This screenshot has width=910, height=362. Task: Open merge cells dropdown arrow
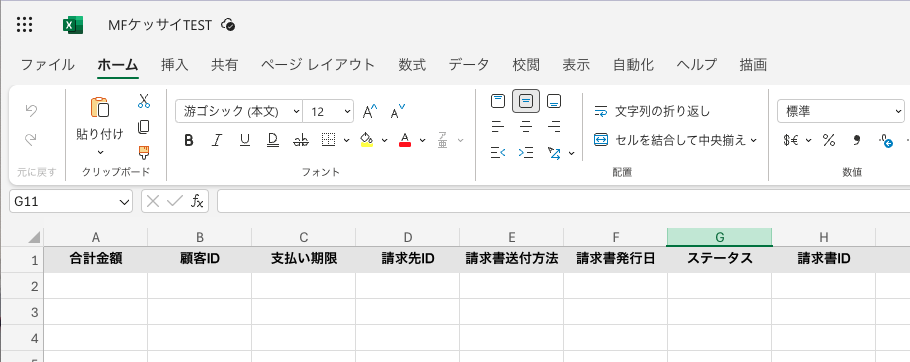(x=754, y=140)
